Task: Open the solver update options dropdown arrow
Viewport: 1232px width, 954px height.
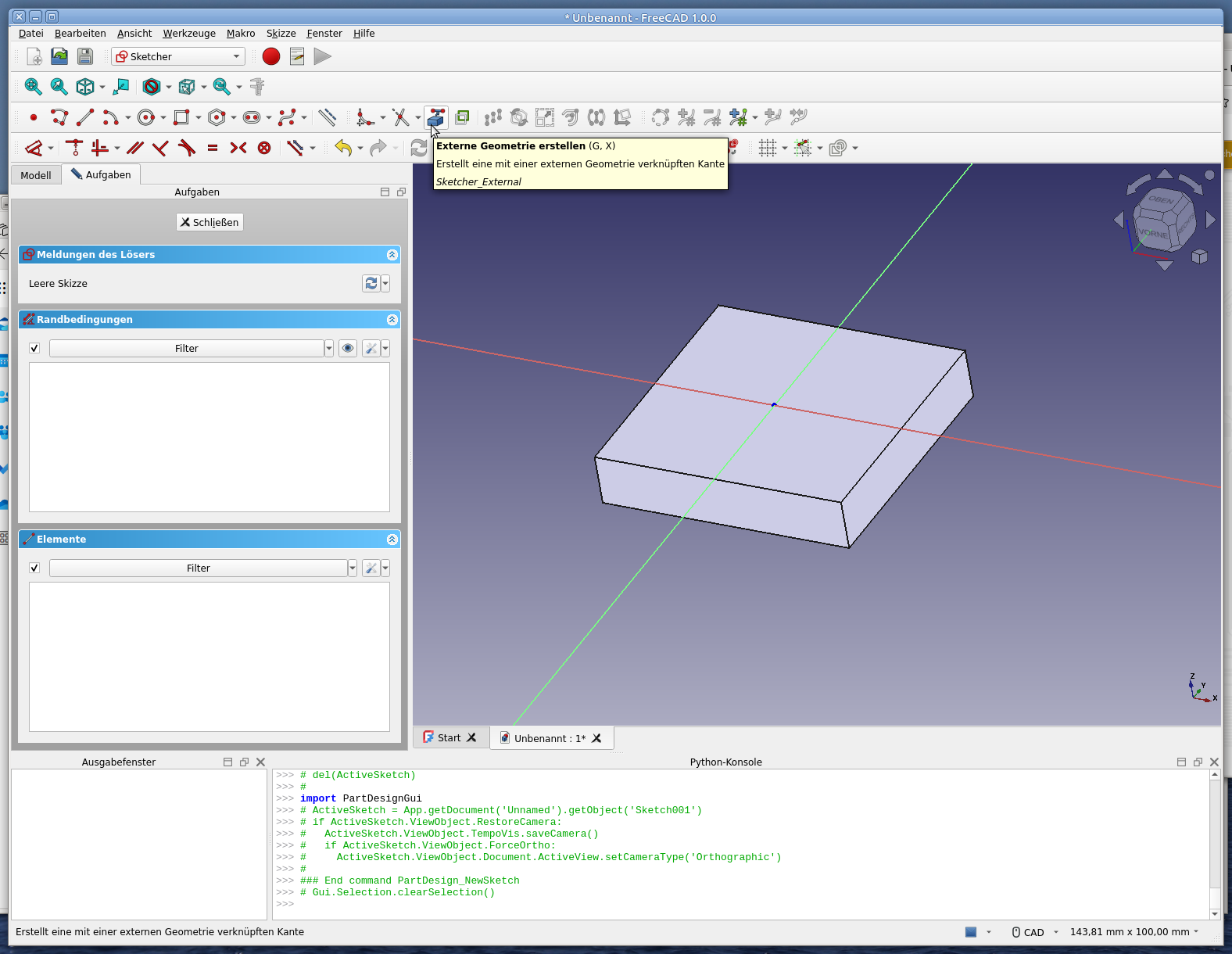Action: click(x=385, y=284)
